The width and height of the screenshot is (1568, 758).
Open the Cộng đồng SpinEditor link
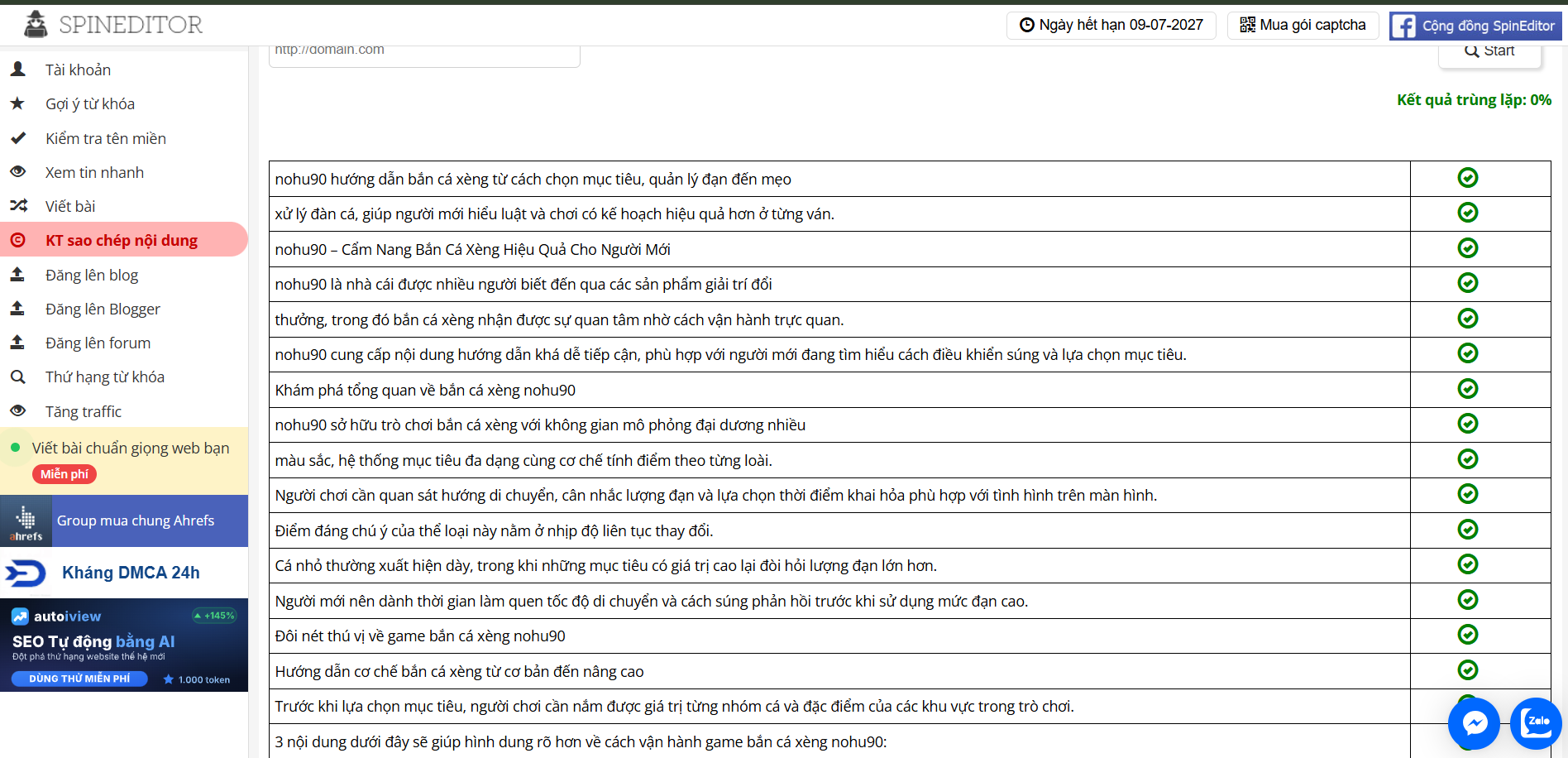1475,26
